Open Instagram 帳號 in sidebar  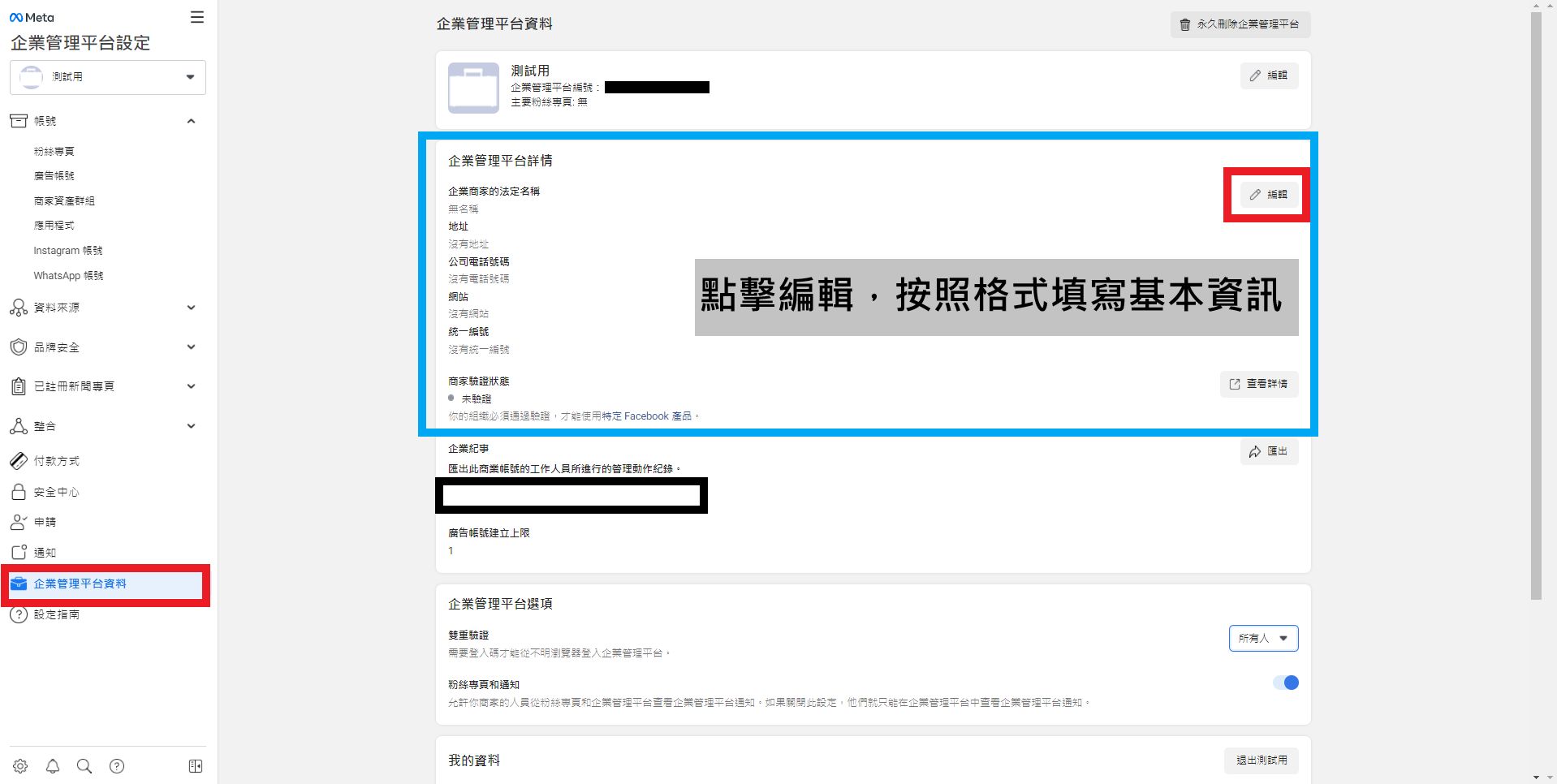point(68,251)
